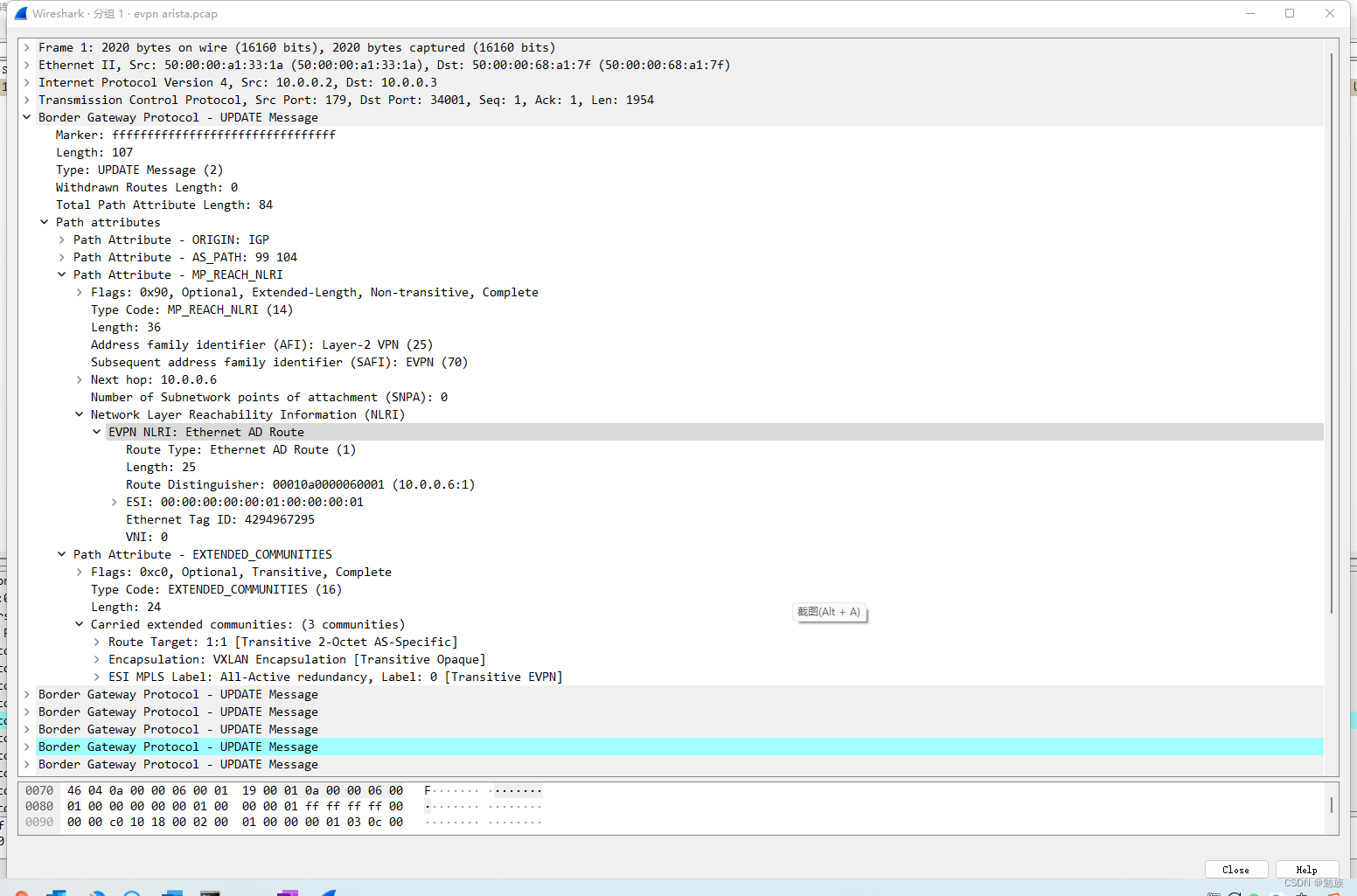
Task: Select SAFI: EVPN (70) row
Action: 672,362
